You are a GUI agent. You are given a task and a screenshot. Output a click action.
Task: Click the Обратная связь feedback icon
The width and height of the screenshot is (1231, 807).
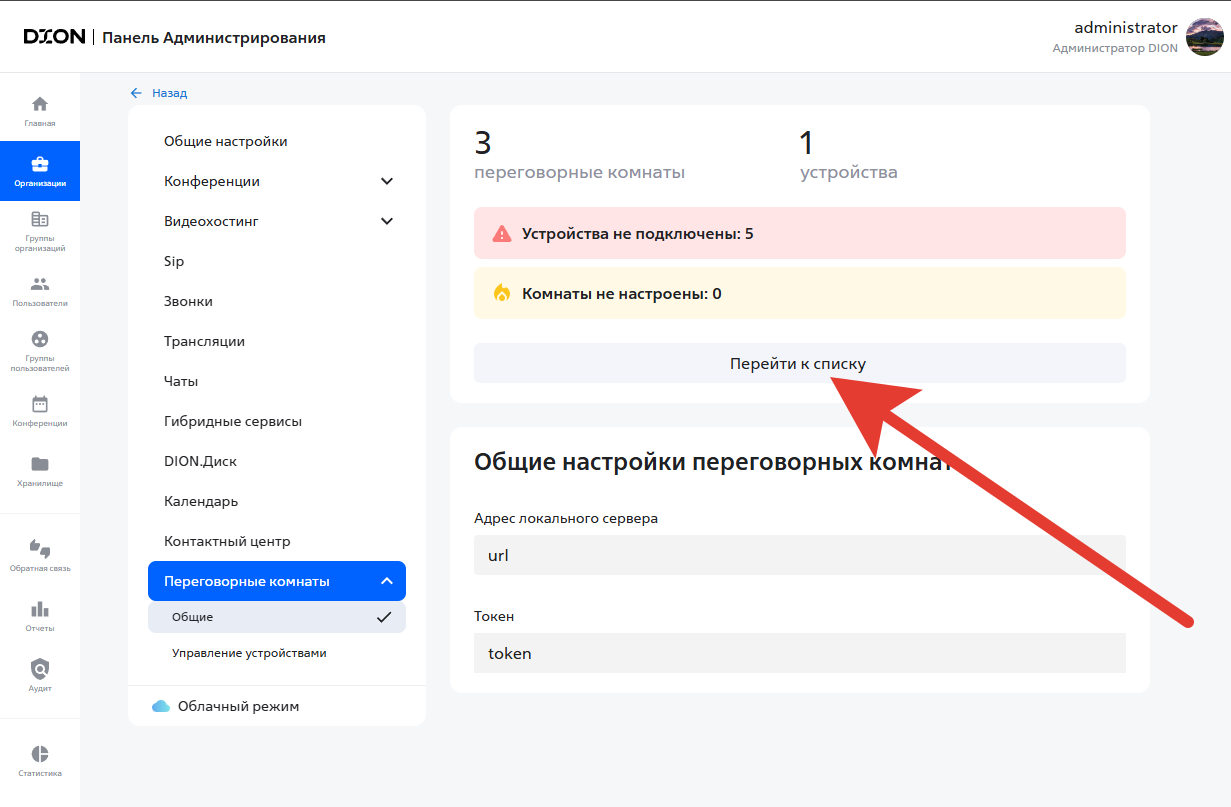click(x=40, y=548)
